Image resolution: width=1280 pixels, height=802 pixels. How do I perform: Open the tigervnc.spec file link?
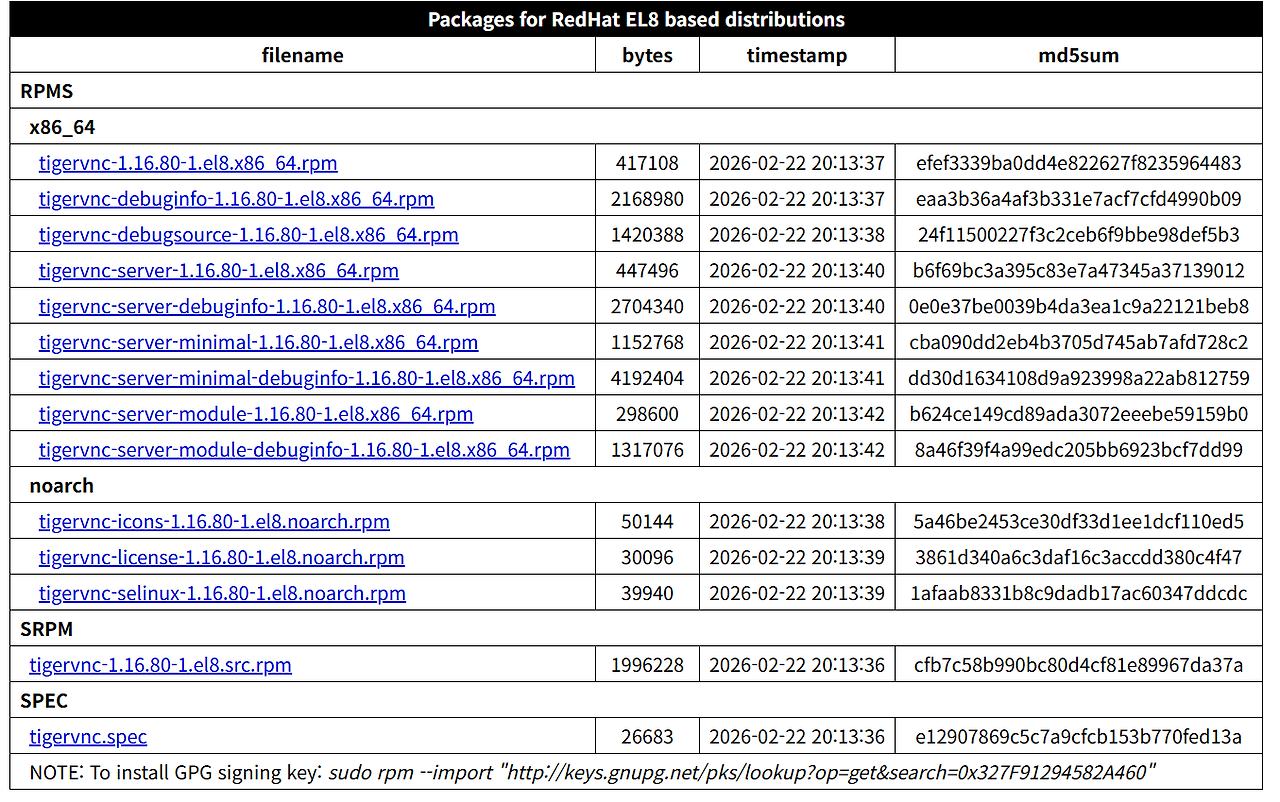pos(88,737)
